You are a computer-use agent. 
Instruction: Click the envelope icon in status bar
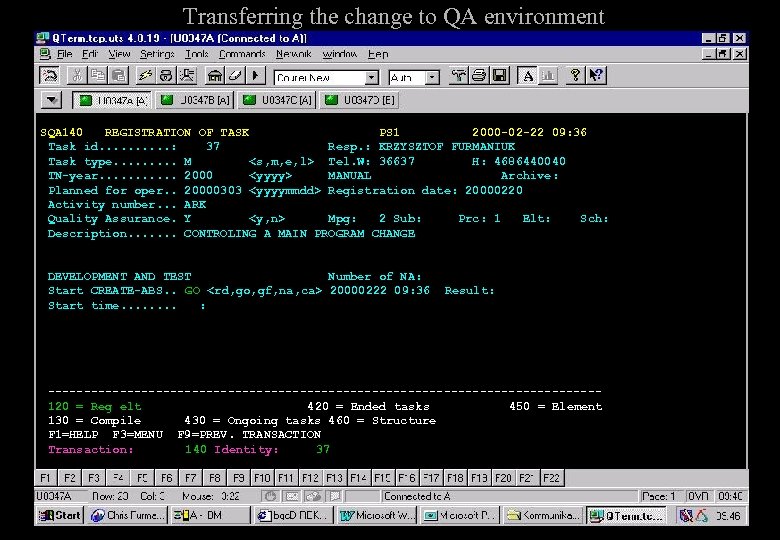point(292,496)
